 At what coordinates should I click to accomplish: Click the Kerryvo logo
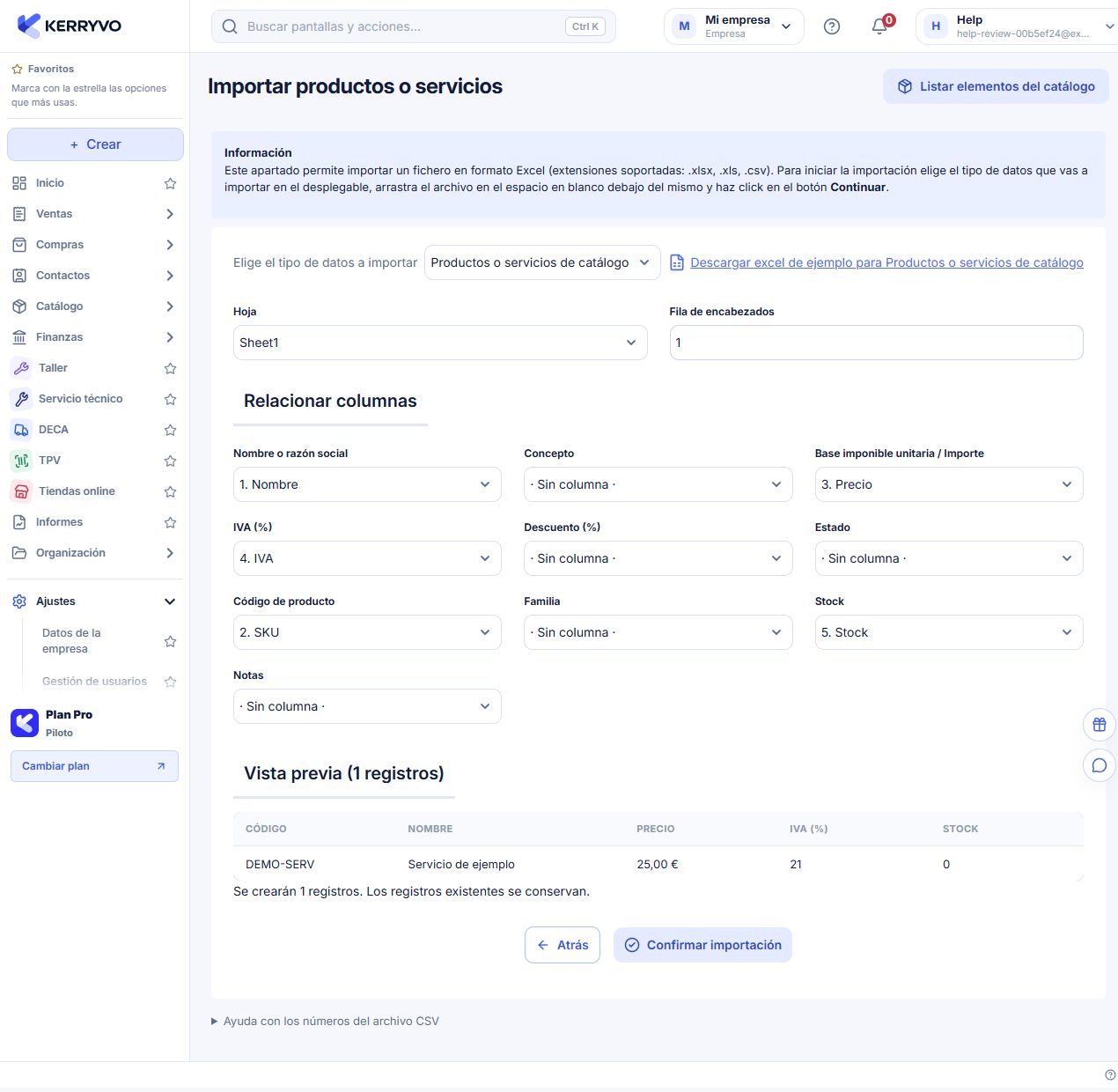70,26
